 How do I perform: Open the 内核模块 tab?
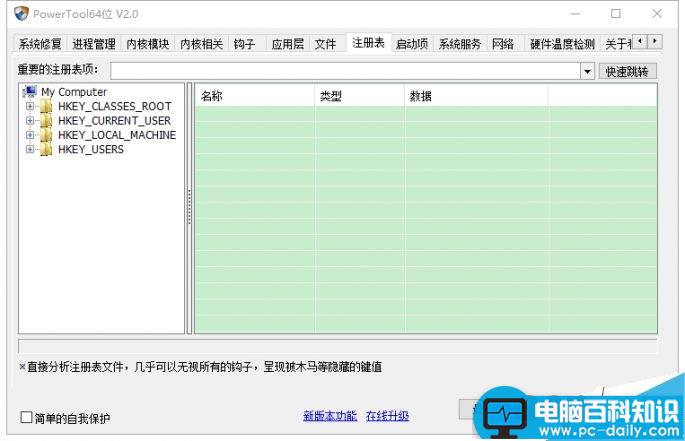pos(148,44)
